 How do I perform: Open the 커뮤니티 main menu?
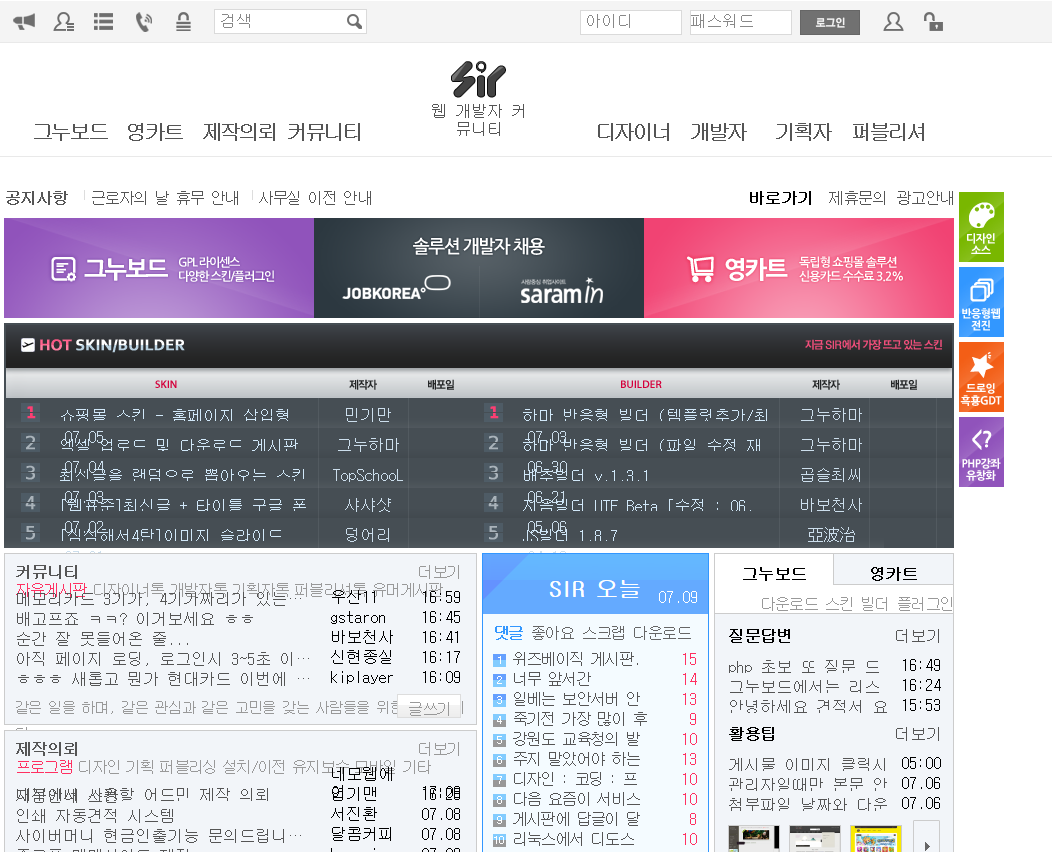click(324, 132)
